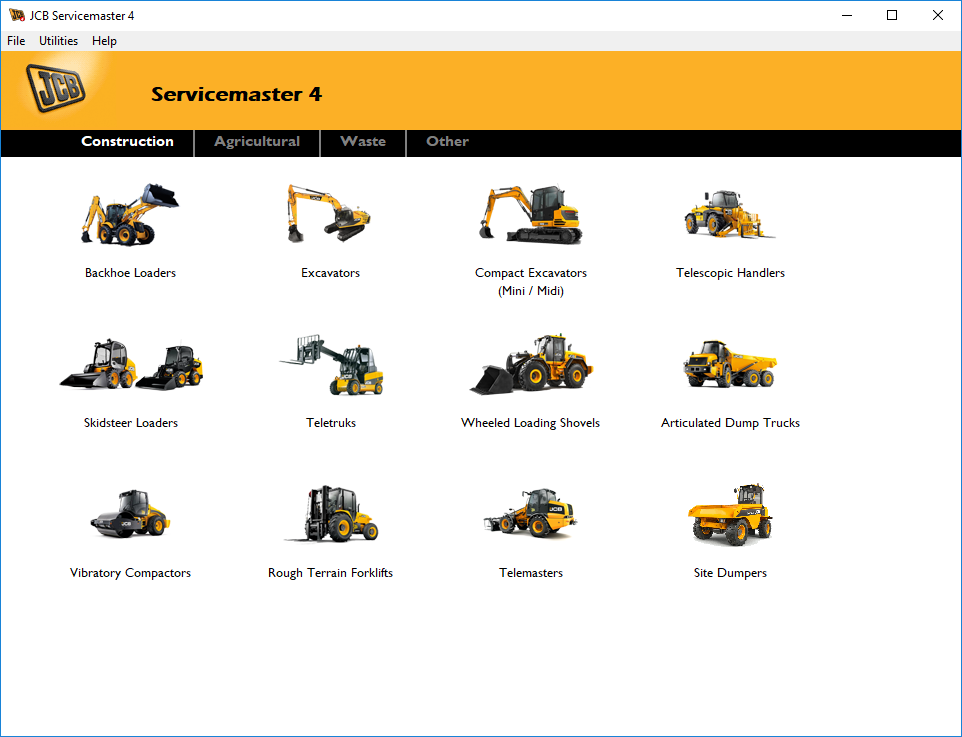Open the Articulated Dump Trucks icon
Image resolution: width=962 pixels, height=737 pixels.
[x=730, y=363]
